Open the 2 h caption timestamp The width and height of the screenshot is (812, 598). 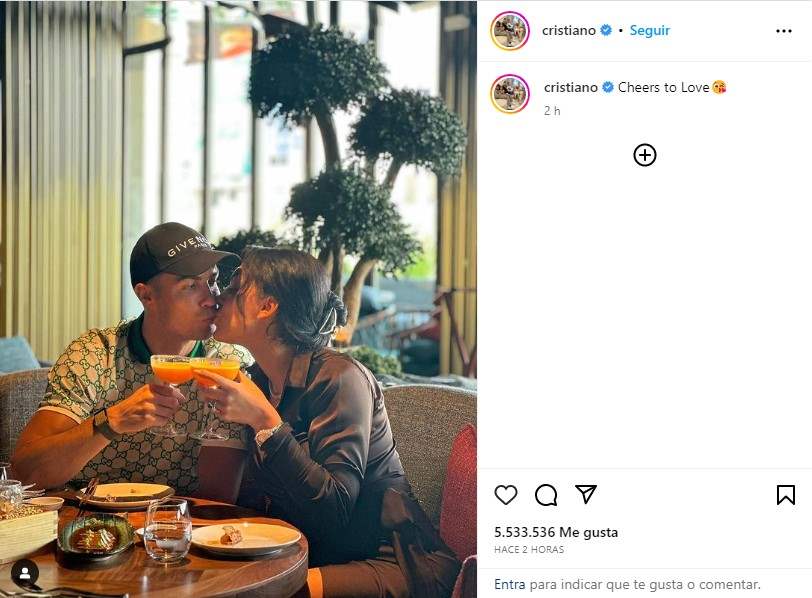(x=552, y=110)
